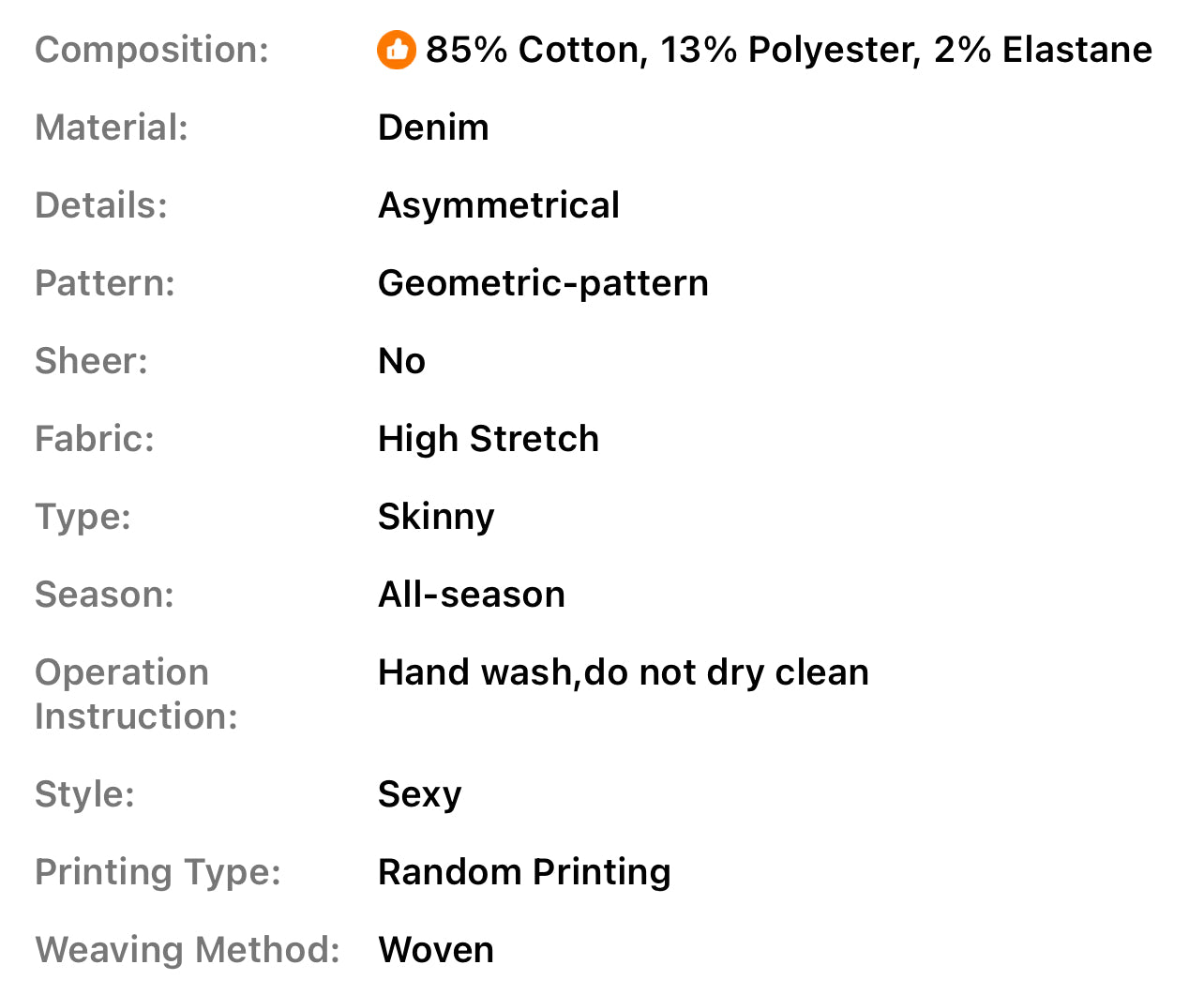Click the orange thumbs-up icon
Viewport: 1204px width, 995px height.
point(396,50)
